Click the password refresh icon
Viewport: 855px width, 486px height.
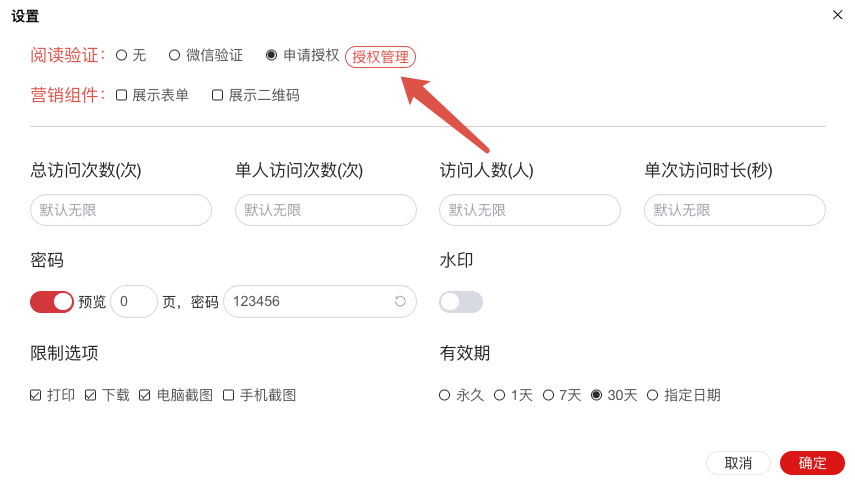tap(400, 301)
